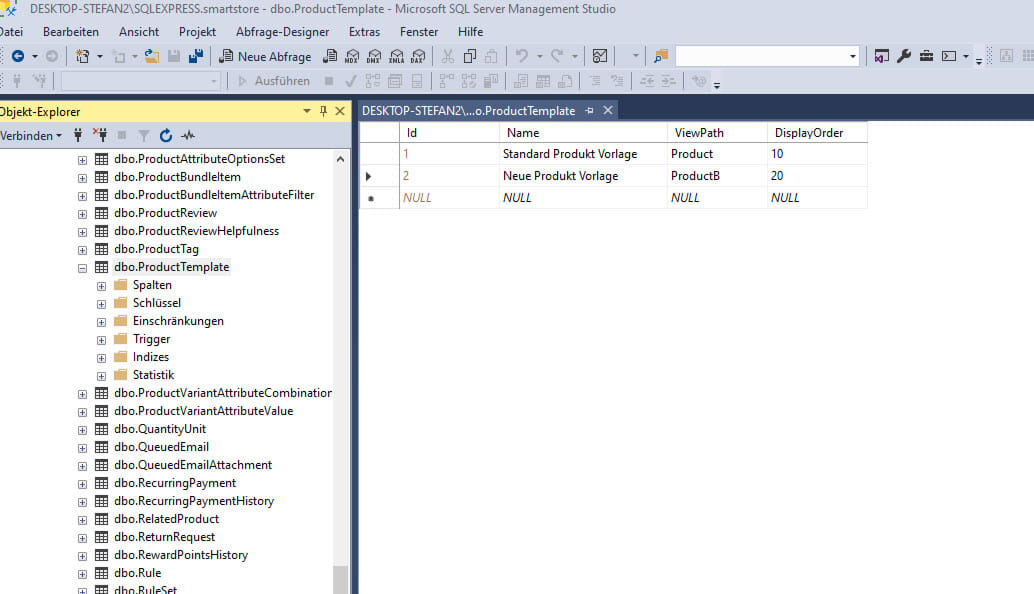
Task: Open a new MDX query
Action: click(x=353, y=56)
